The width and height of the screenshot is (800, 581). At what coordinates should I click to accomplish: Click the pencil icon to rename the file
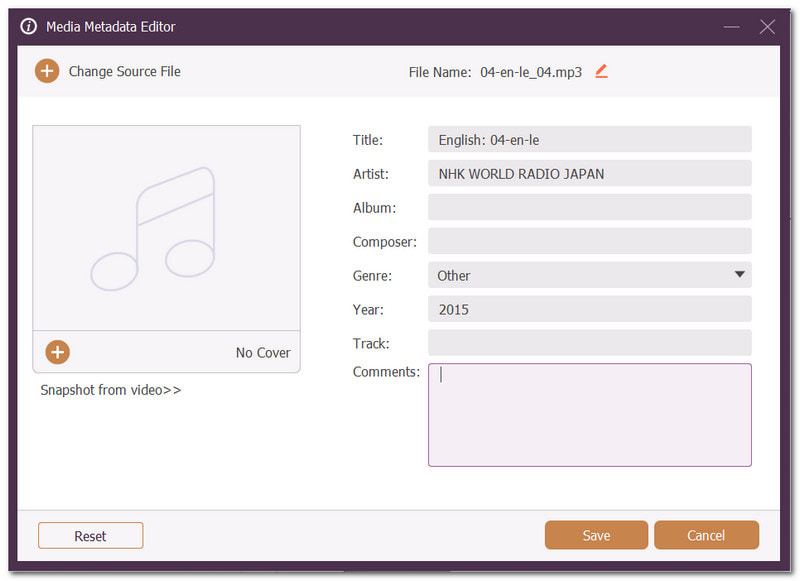coord(602,71)
